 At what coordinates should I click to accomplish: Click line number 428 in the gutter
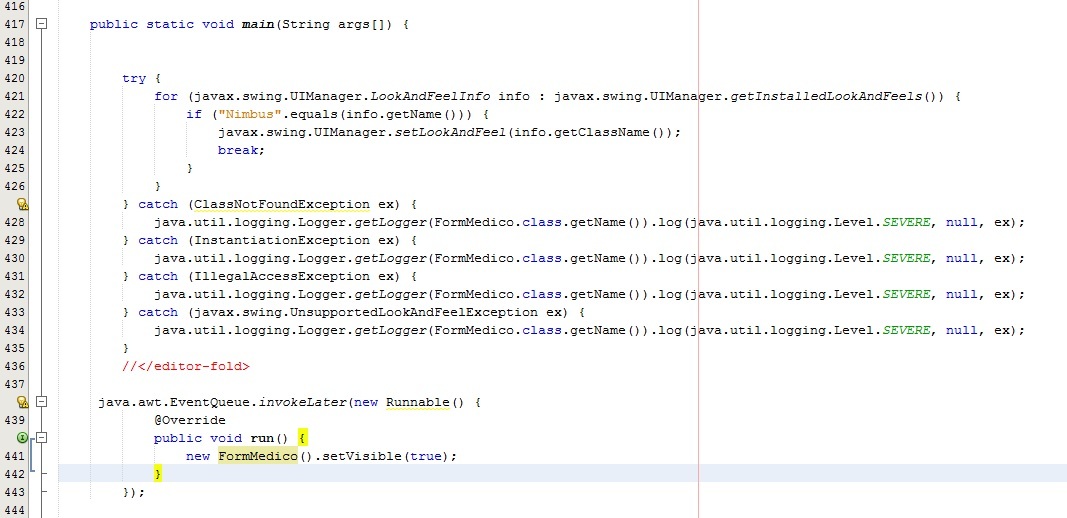click(14, 223)
